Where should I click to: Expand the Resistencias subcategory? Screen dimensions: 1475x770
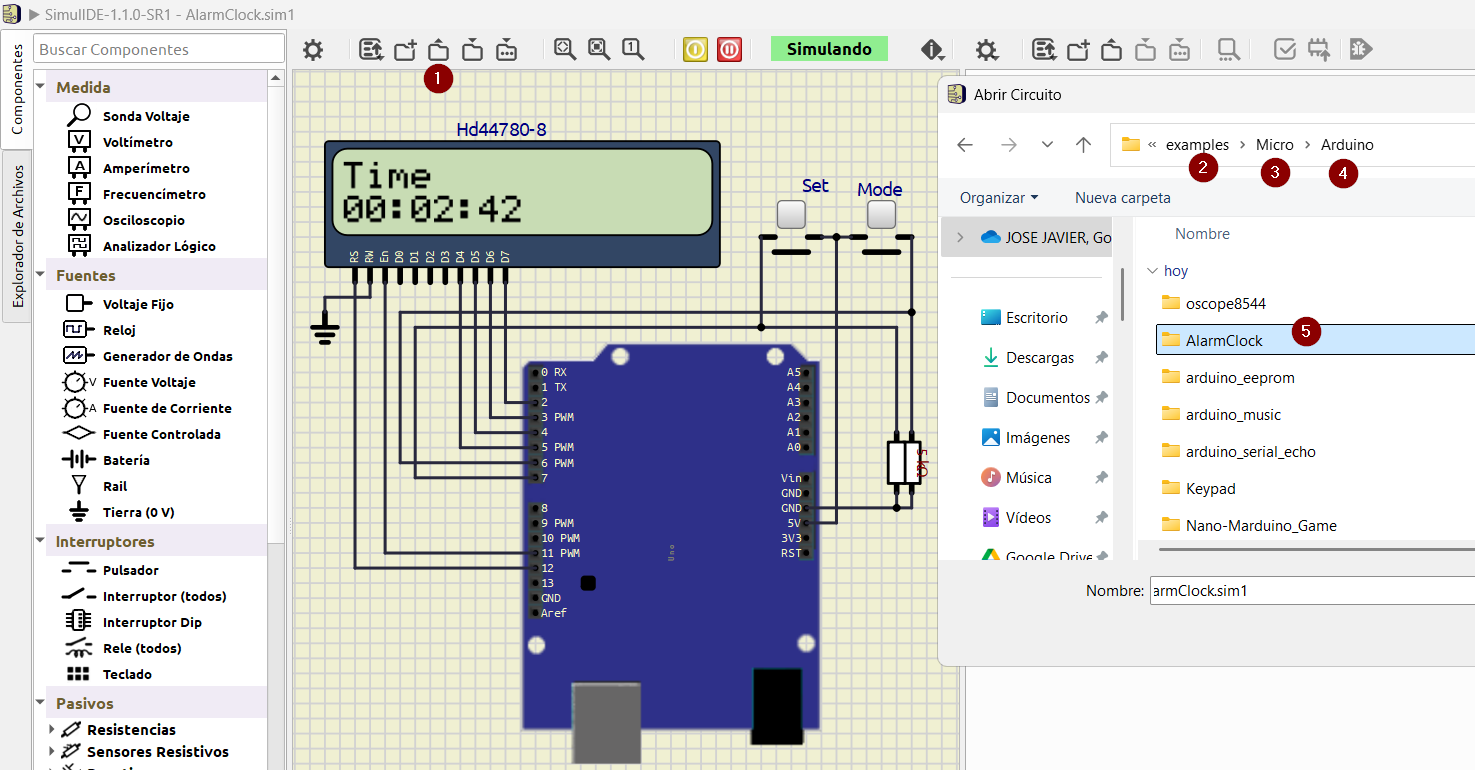(52, 730)
